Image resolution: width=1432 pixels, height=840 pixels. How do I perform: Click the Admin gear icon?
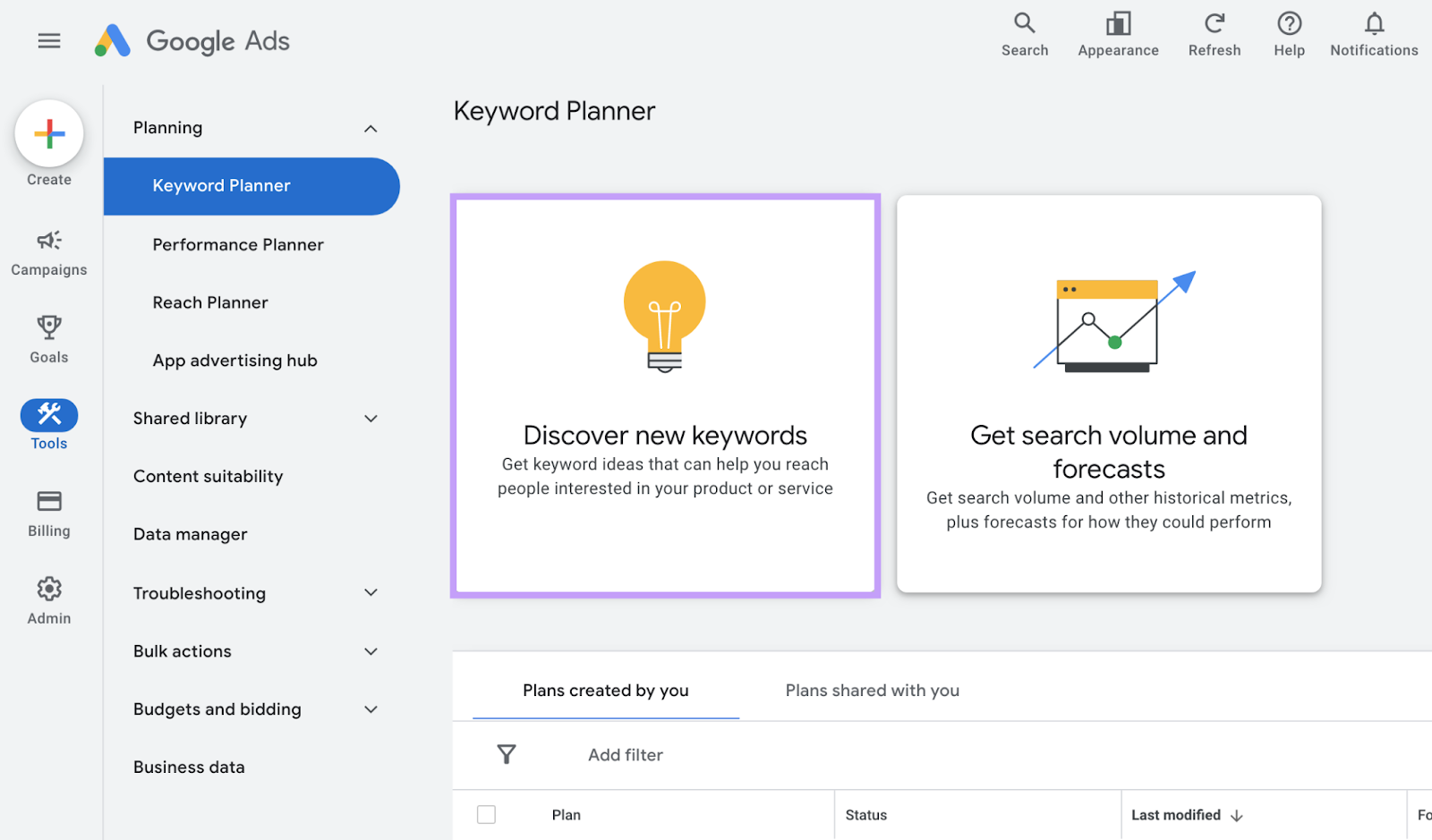pos(48,588)
